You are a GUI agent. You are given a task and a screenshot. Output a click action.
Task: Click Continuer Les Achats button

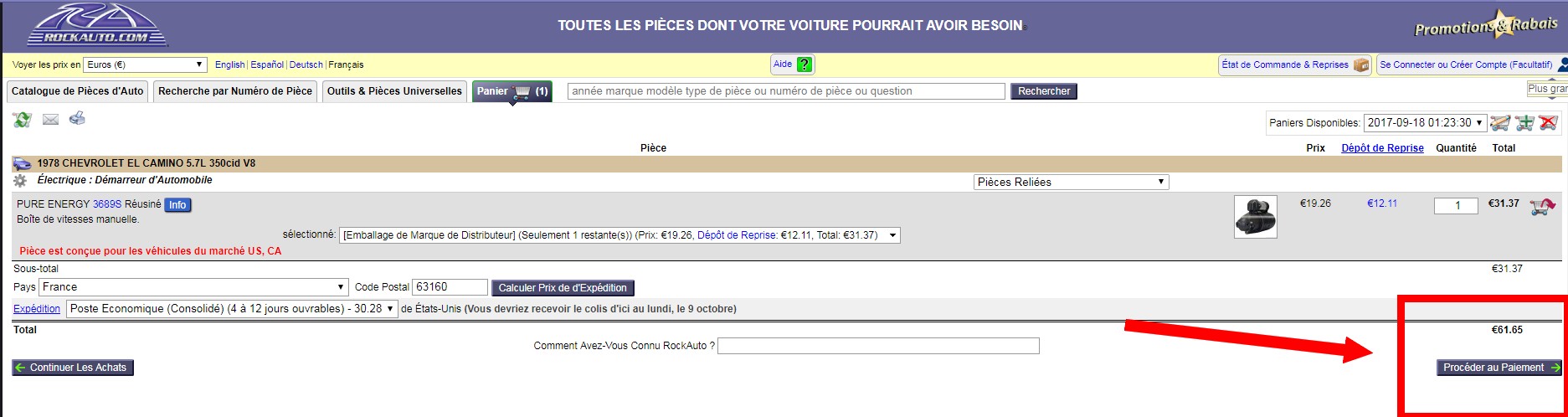[73, 368]
